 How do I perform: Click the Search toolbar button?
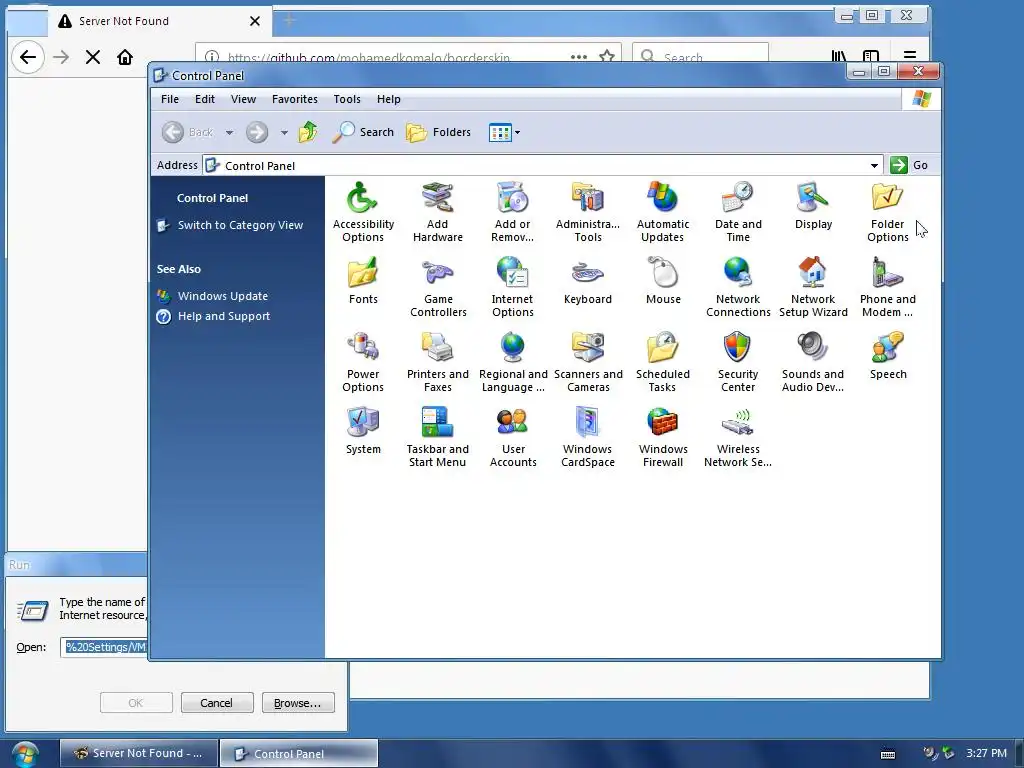pyautogui.click(x=363, y=132)
